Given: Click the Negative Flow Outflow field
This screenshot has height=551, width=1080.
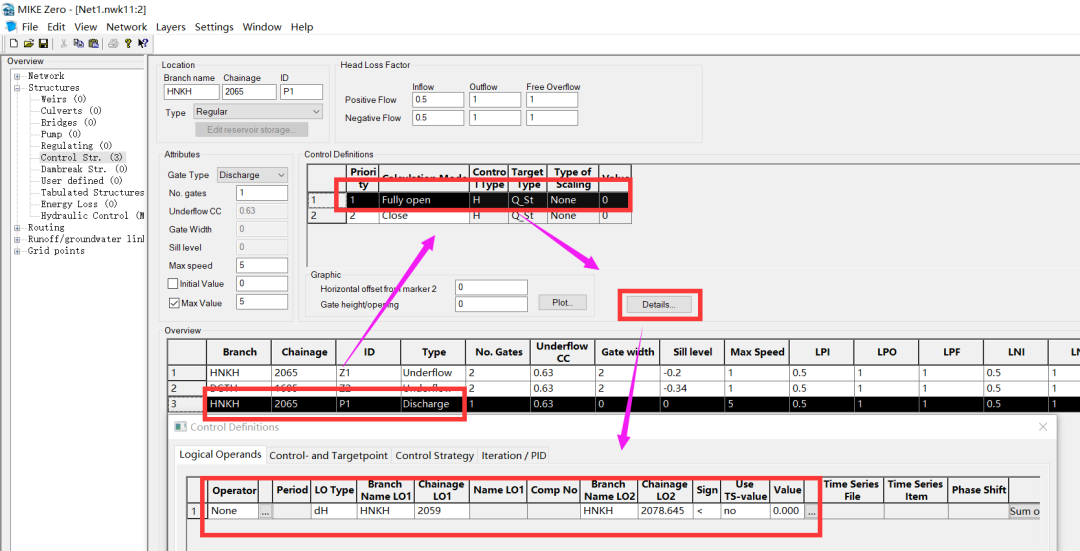Looking at the screenshot, I should [x=495, y=118].
